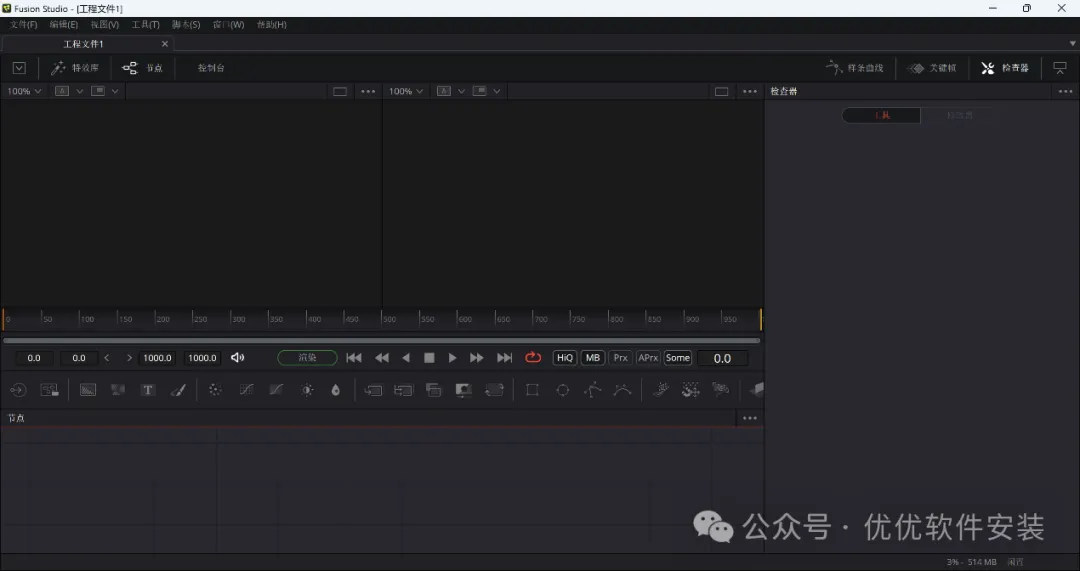Toggle the MB motion blur button
This screenshot has width=1080, height=571.
click(592, 357)
